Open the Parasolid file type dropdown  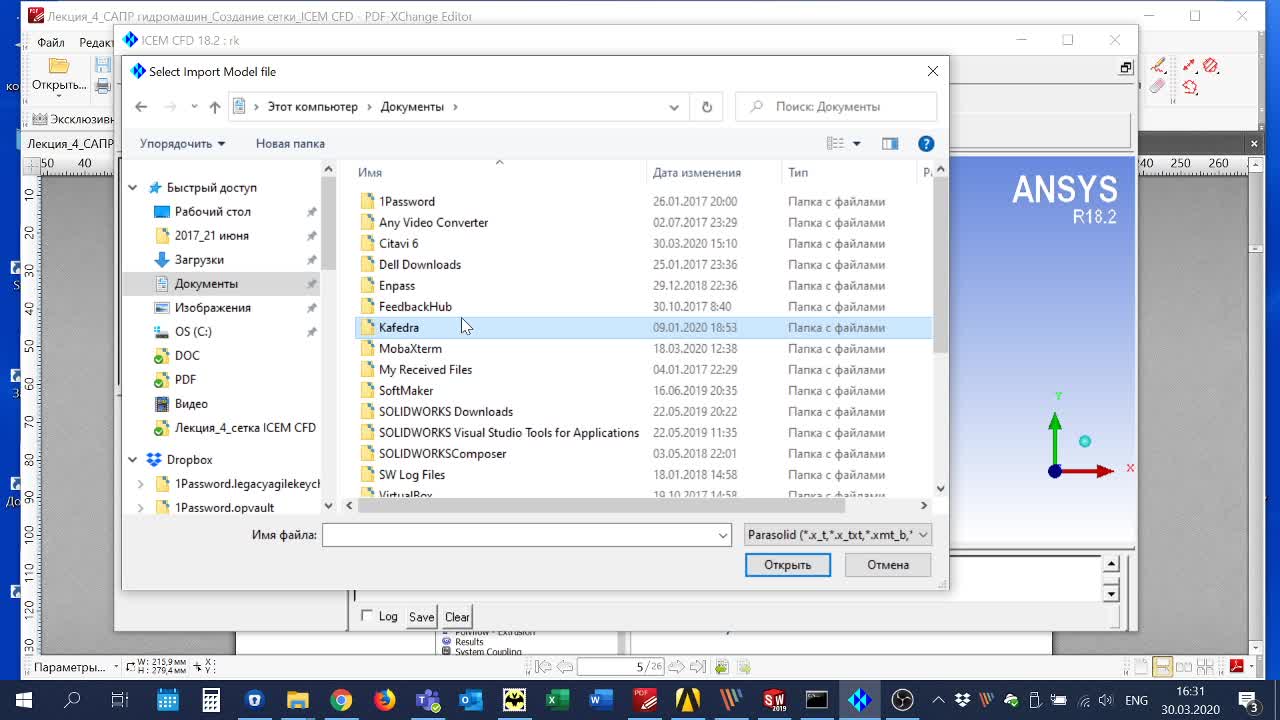[838, 535]
